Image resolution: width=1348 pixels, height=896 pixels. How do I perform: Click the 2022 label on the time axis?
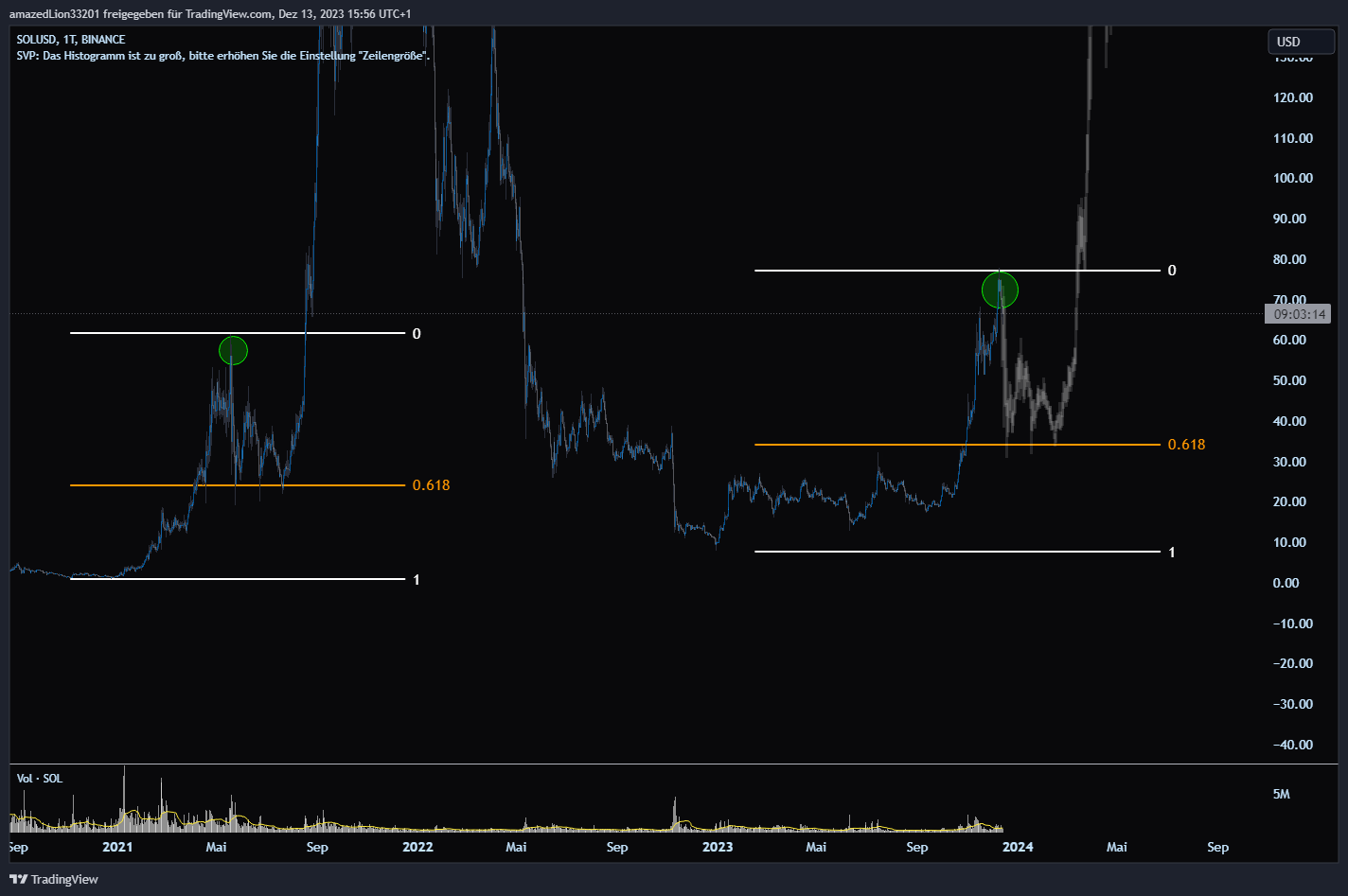coord(417,847)
